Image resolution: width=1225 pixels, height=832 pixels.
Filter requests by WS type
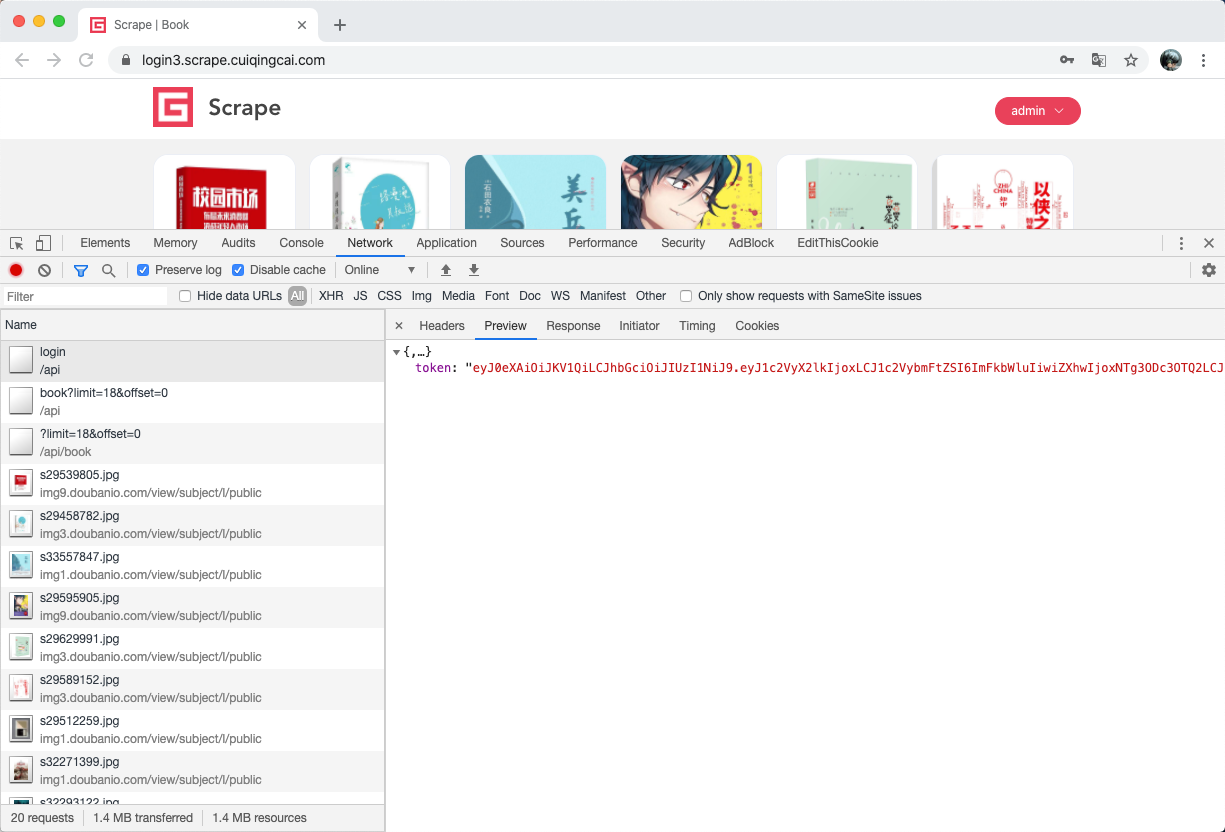[560, 296]
